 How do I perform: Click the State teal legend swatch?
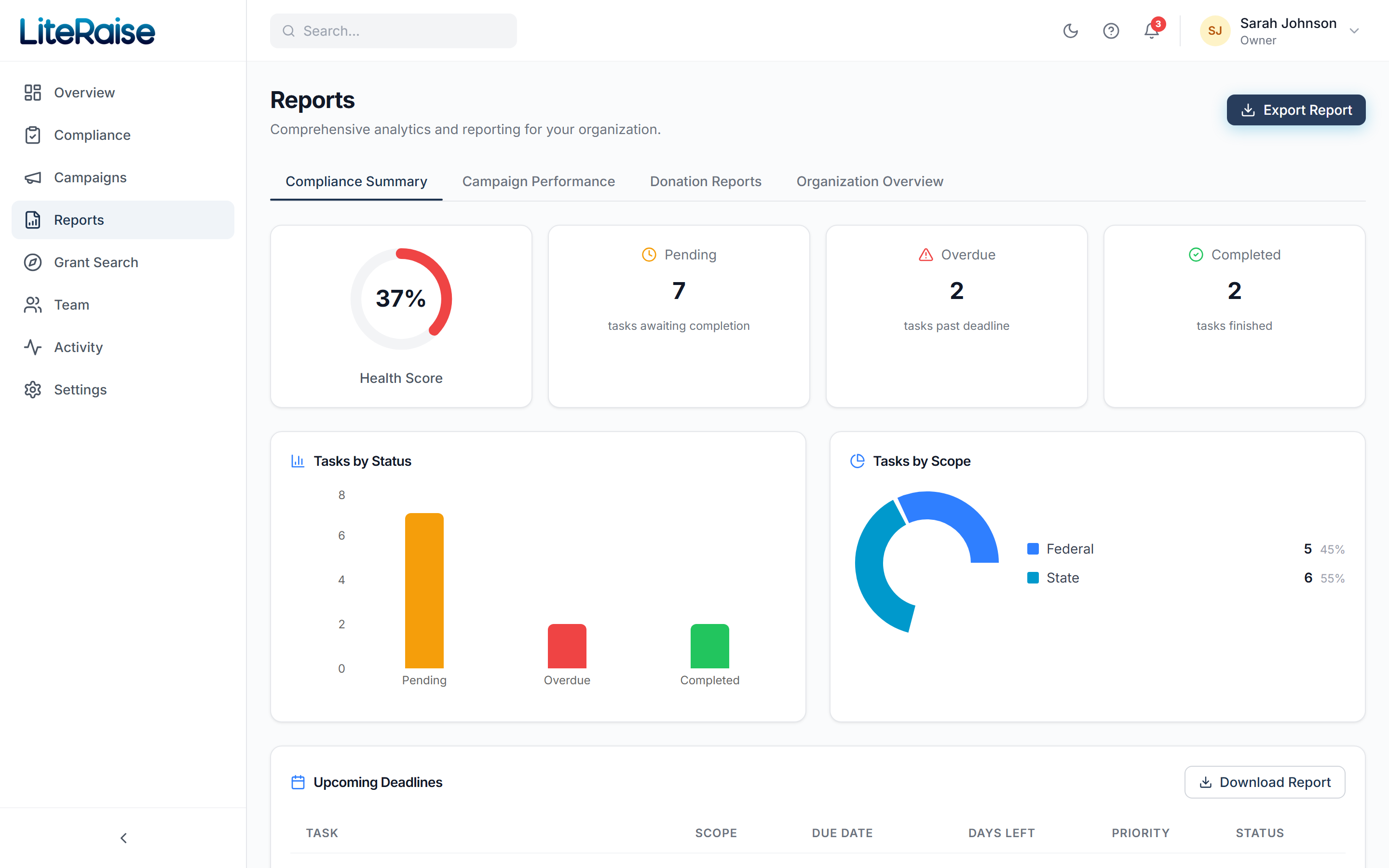click(1033, 578)
